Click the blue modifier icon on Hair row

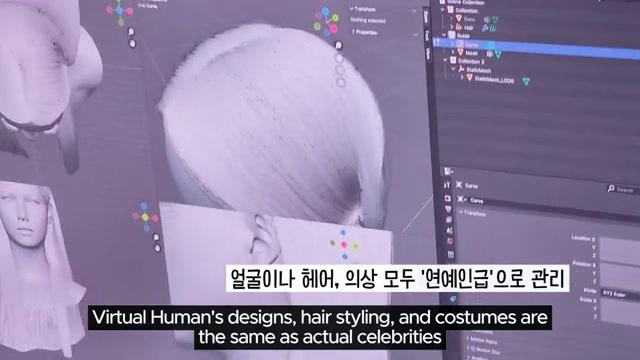[x=485, y=28]
